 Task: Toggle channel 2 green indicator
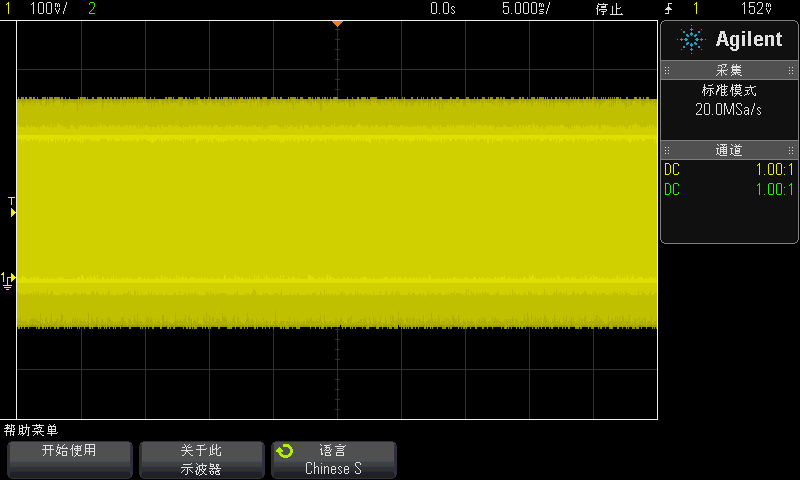point(92,9)
